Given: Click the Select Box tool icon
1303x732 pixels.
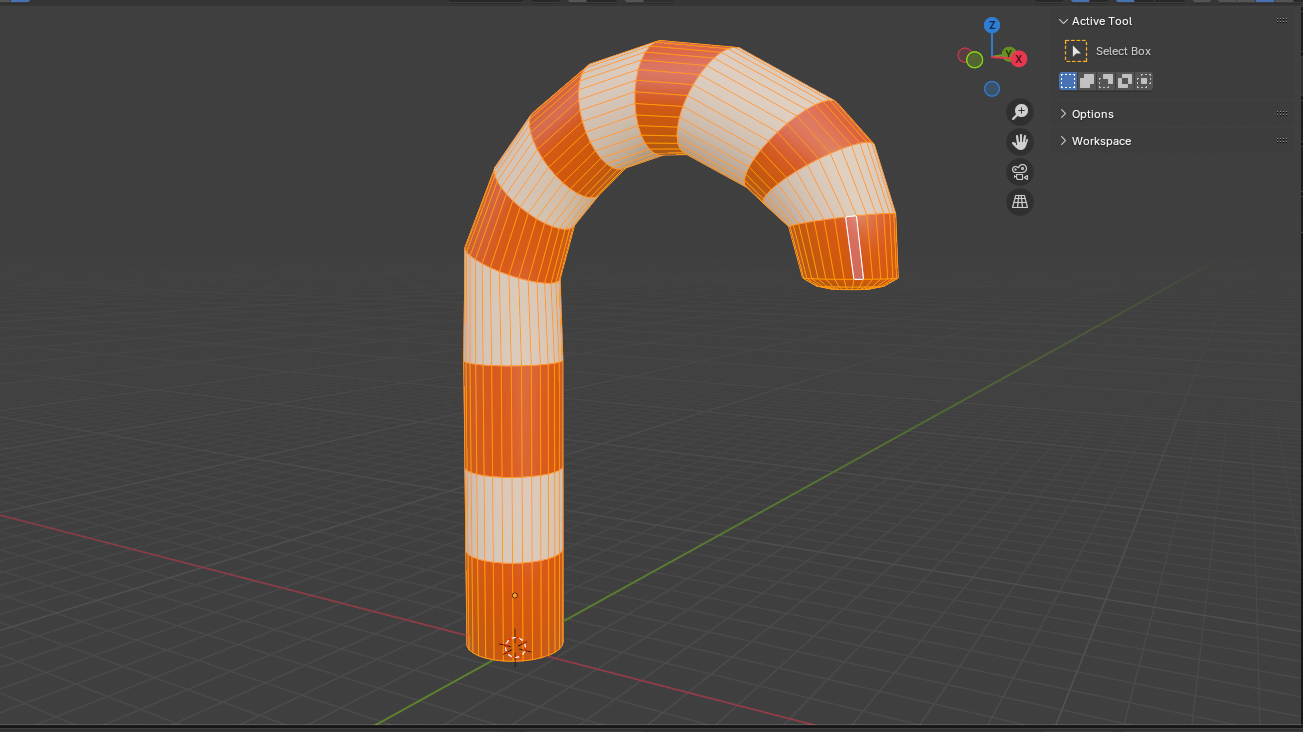Looking at the screenshot, I should pos(1076,51).
